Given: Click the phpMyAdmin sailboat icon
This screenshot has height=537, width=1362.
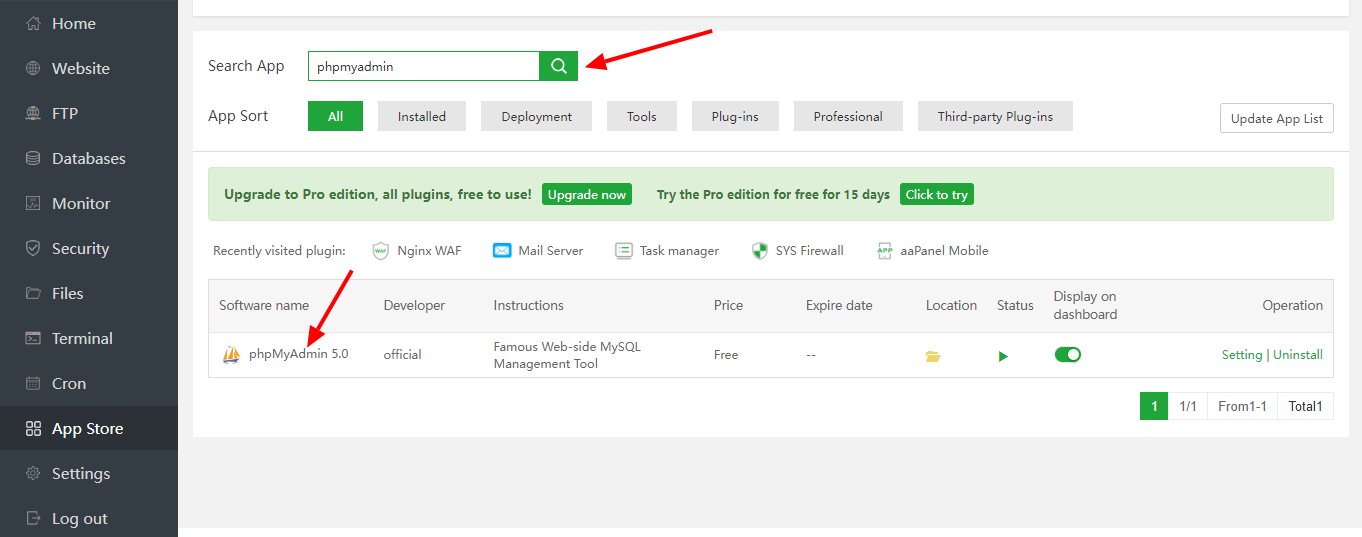Looking at the screenshot, I should tap(231, 354).
